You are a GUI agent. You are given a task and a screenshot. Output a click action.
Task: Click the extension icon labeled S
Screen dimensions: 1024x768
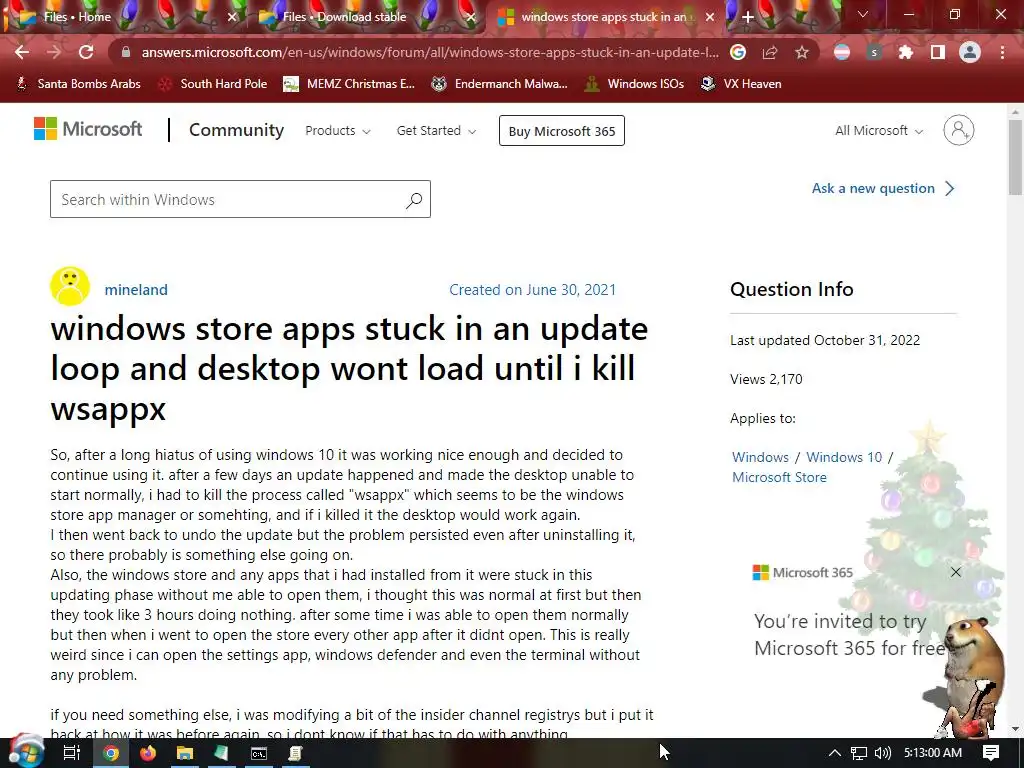tap(874, 52)
